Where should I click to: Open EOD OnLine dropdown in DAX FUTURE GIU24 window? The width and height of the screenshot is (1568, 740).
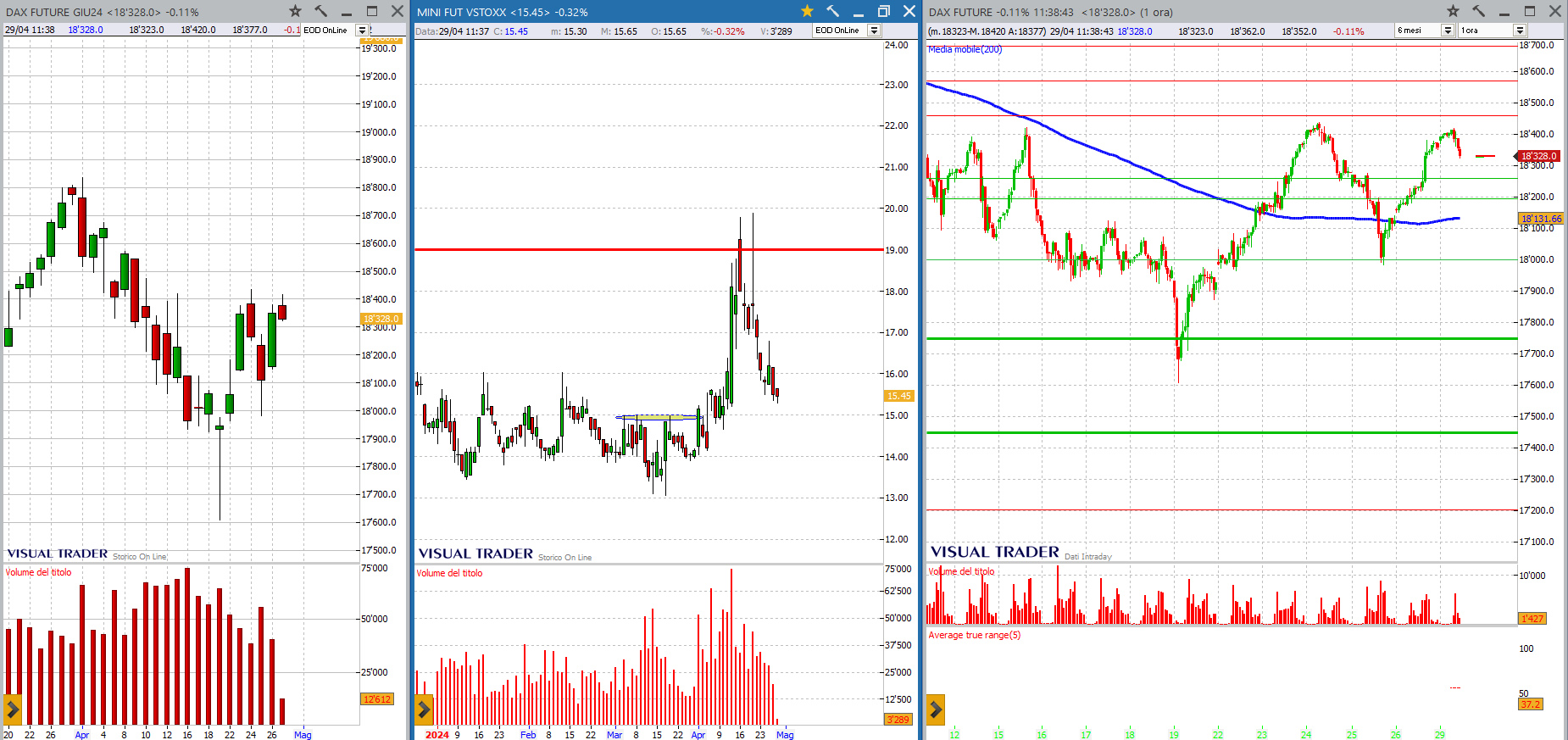click(362, 31)
